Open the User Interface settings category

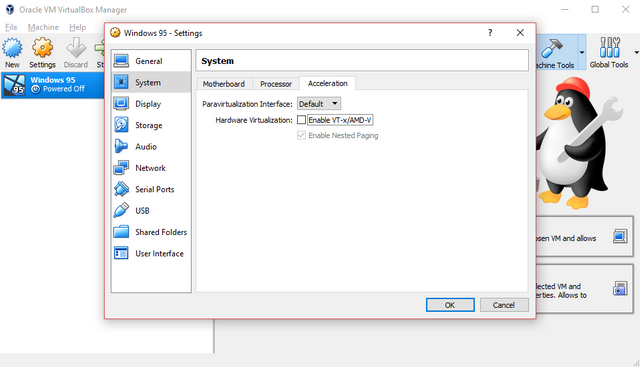pyautogui.click(x=151, y=253)
